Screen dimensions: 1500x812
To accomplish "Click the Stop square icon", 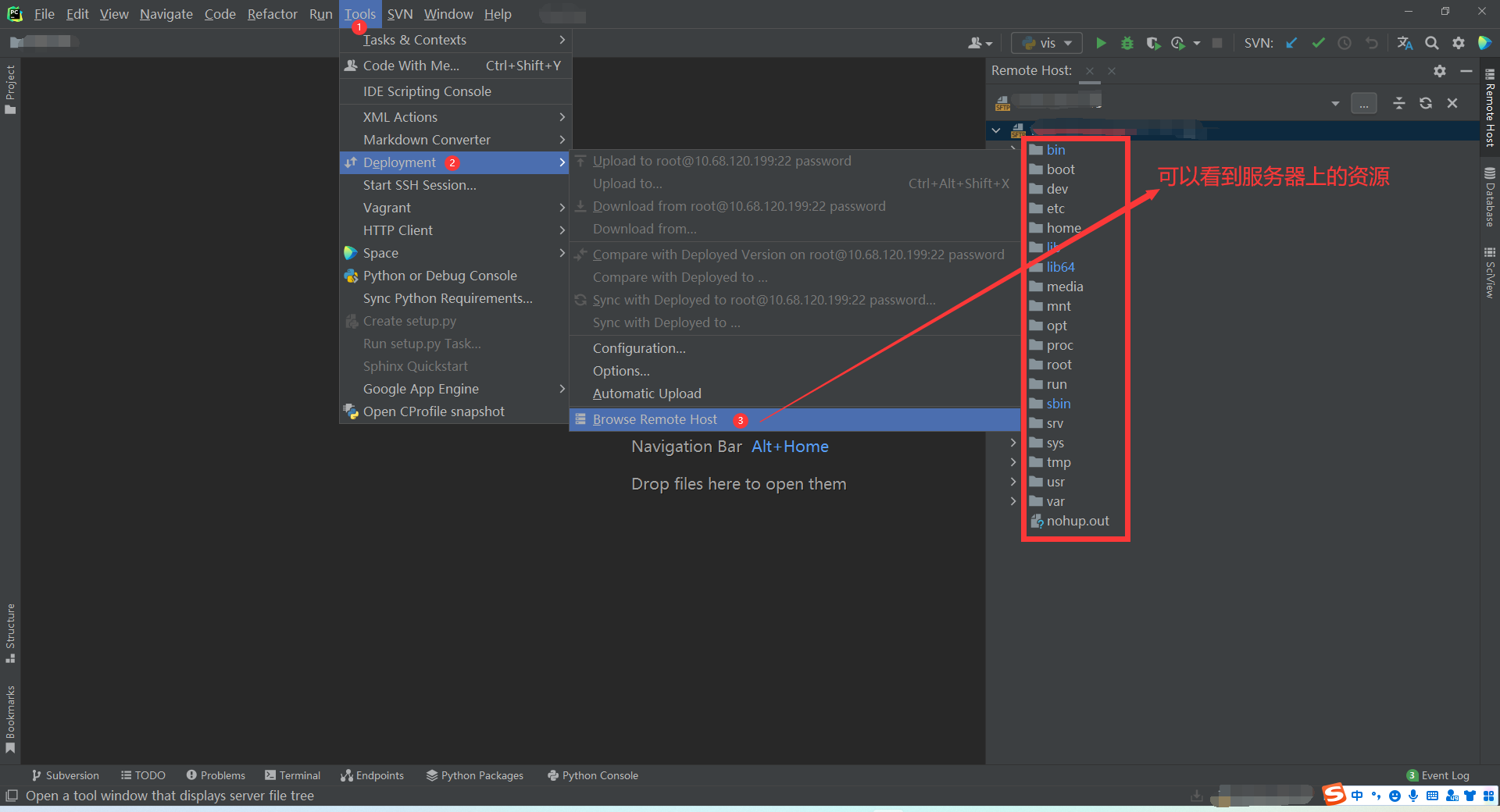I will click(1216, 43).
